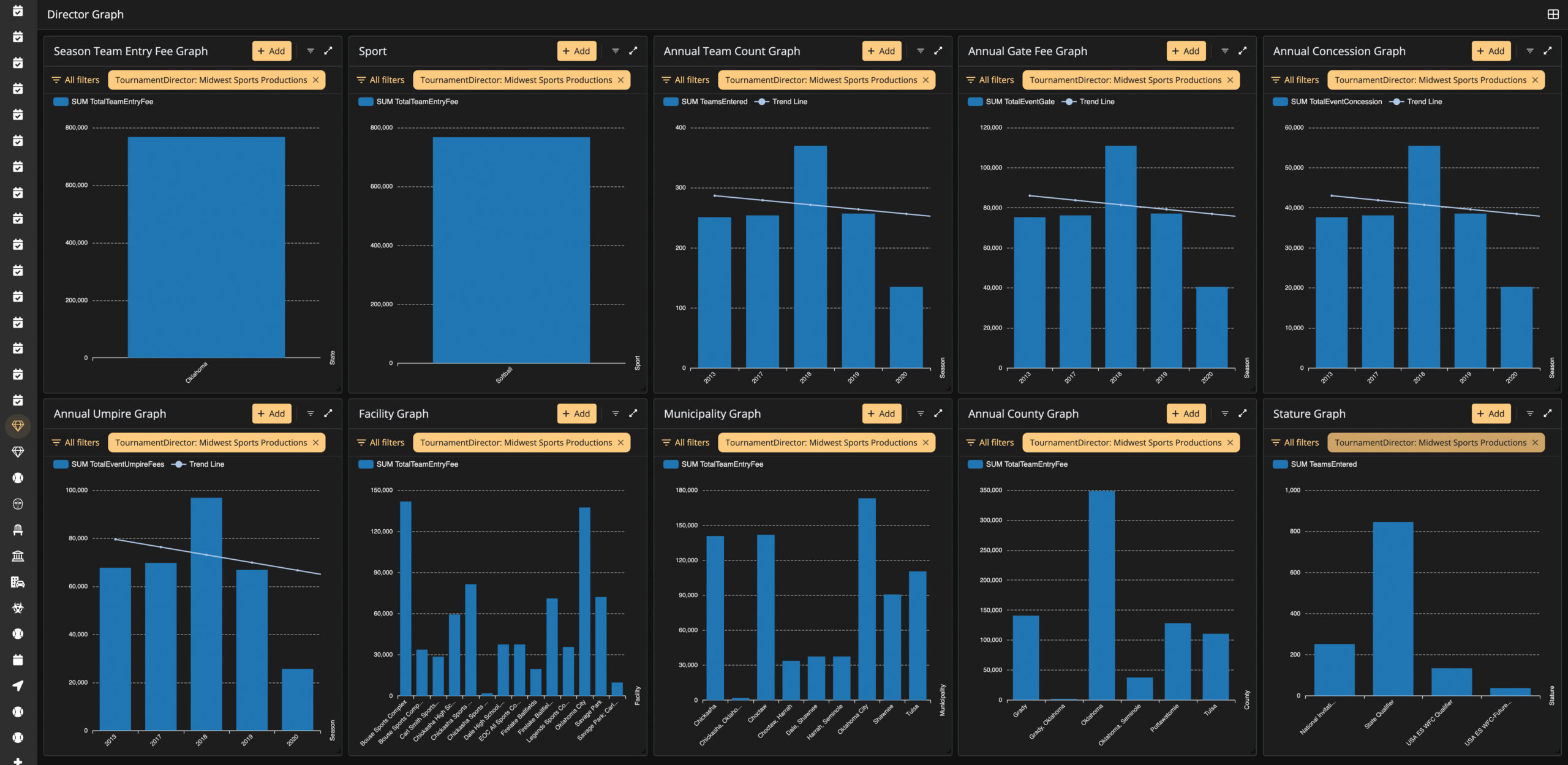Toggle SUM TeamsEntered series in Annual Team Count Graph
The width and height of the screenshot is (1568, 765).
tap(706, 102)
